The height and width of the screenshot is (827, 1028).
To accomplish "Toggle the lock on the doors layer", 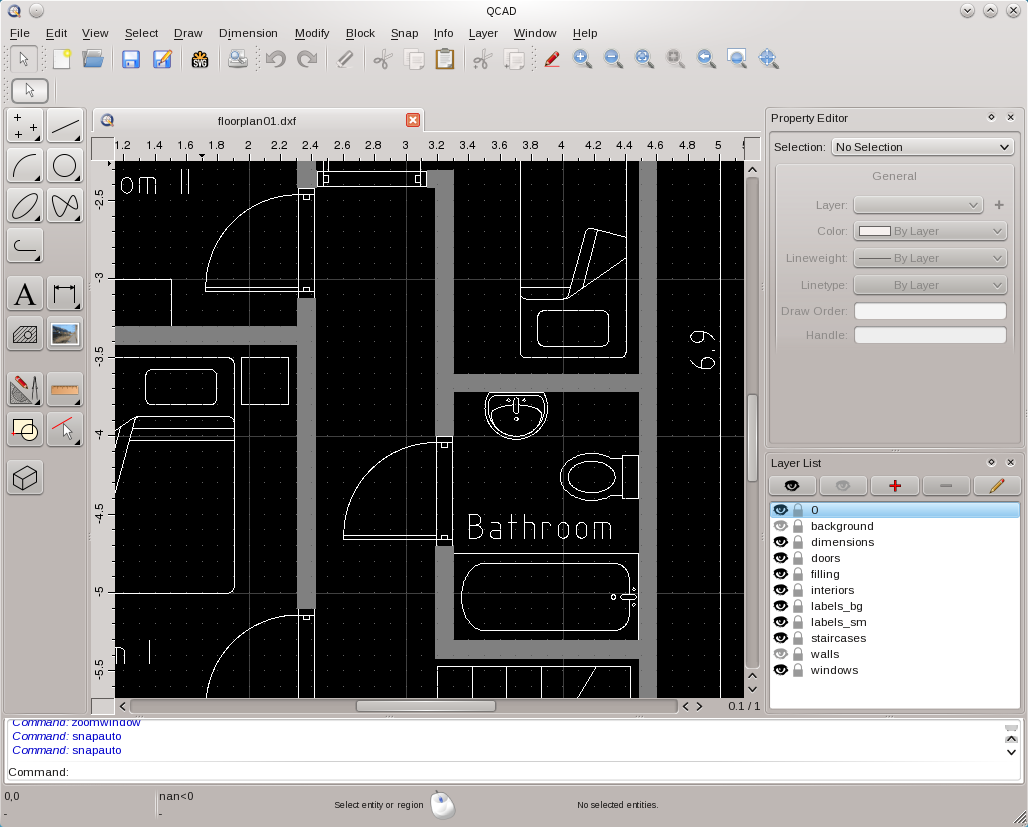I will (x=797, y=558).
